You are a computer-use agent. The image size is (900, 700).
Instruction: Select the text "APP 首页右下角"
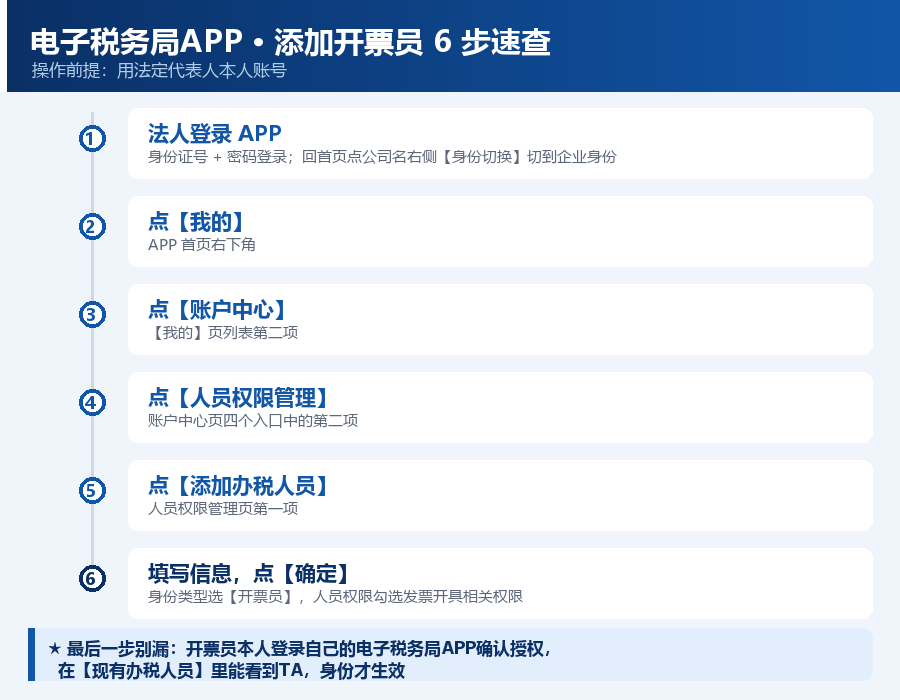201,245
